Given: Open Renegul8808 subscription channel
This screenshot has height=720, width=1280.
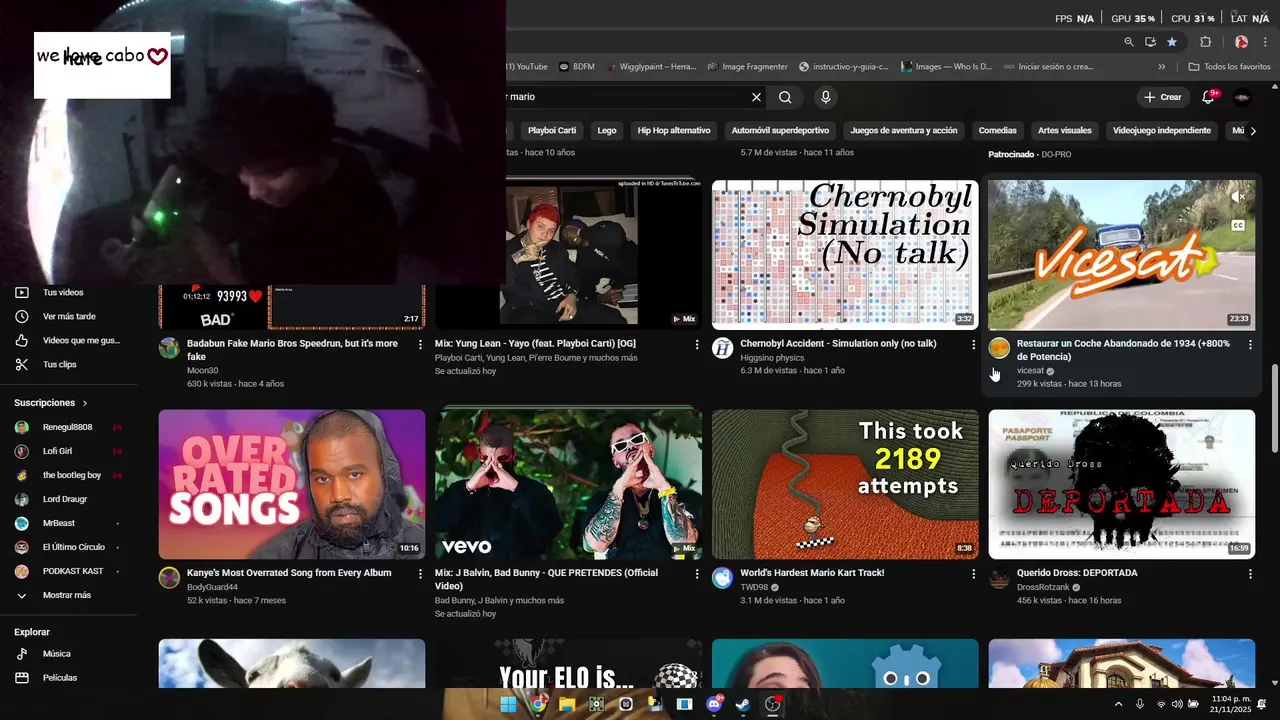Looking at the screenshot, I should coord(68,427).
